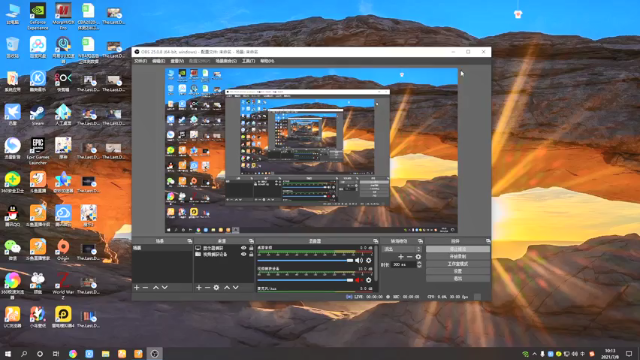Click the second Controls panel button (recording)
The image size is (640, 360).
(x=458, y=256)
